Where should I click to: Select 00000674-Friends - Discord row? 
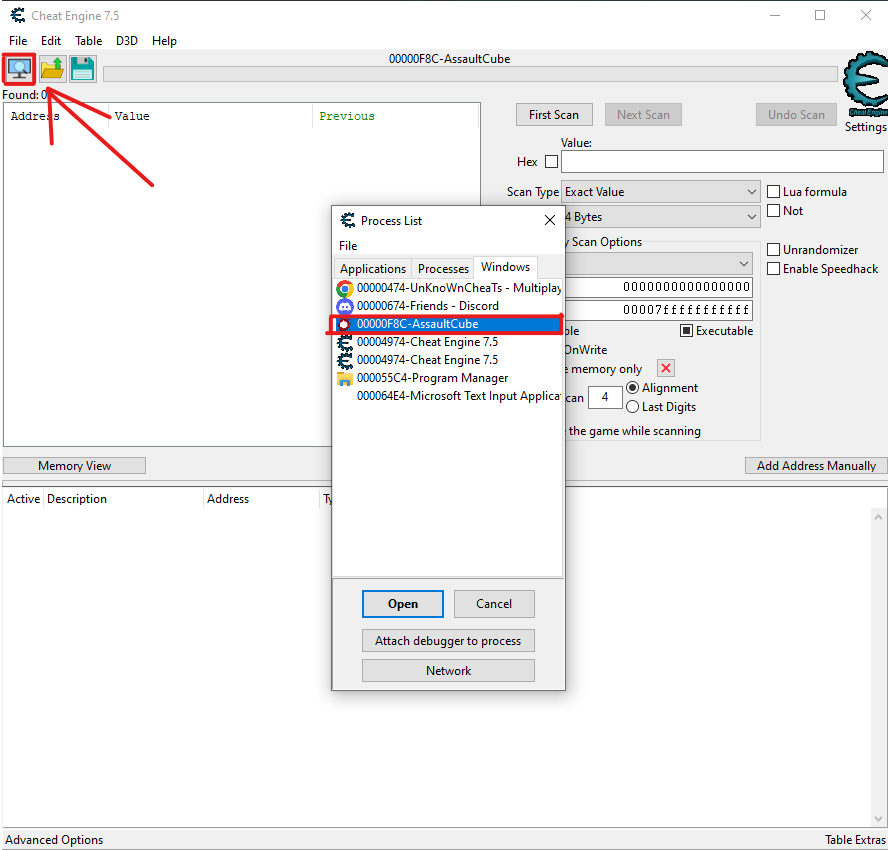click(448, 306)
